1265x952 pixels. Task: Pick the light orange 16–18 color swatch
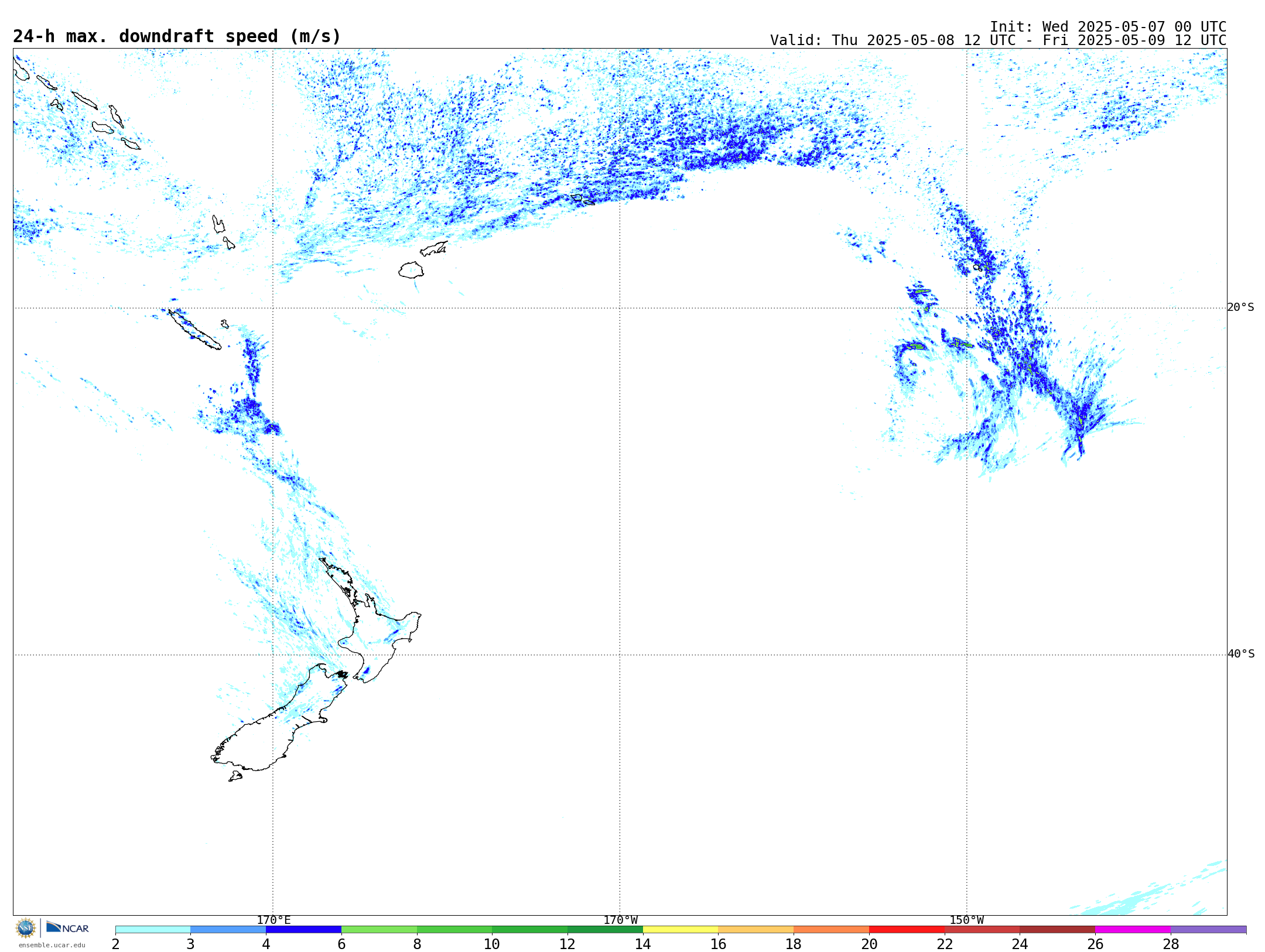tap(755, 930)
